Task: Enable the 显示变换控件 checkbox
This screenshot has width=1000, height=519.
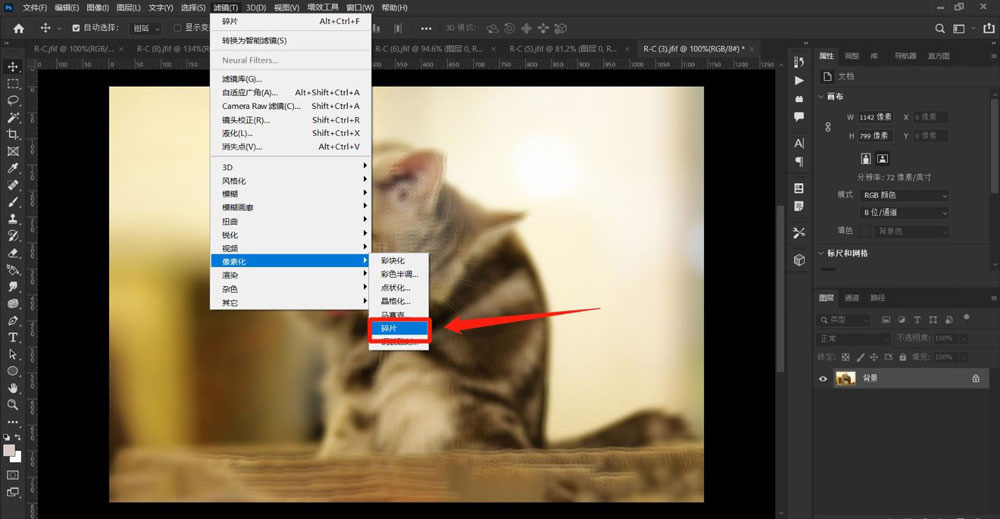Action: click(x=178, y=28)
